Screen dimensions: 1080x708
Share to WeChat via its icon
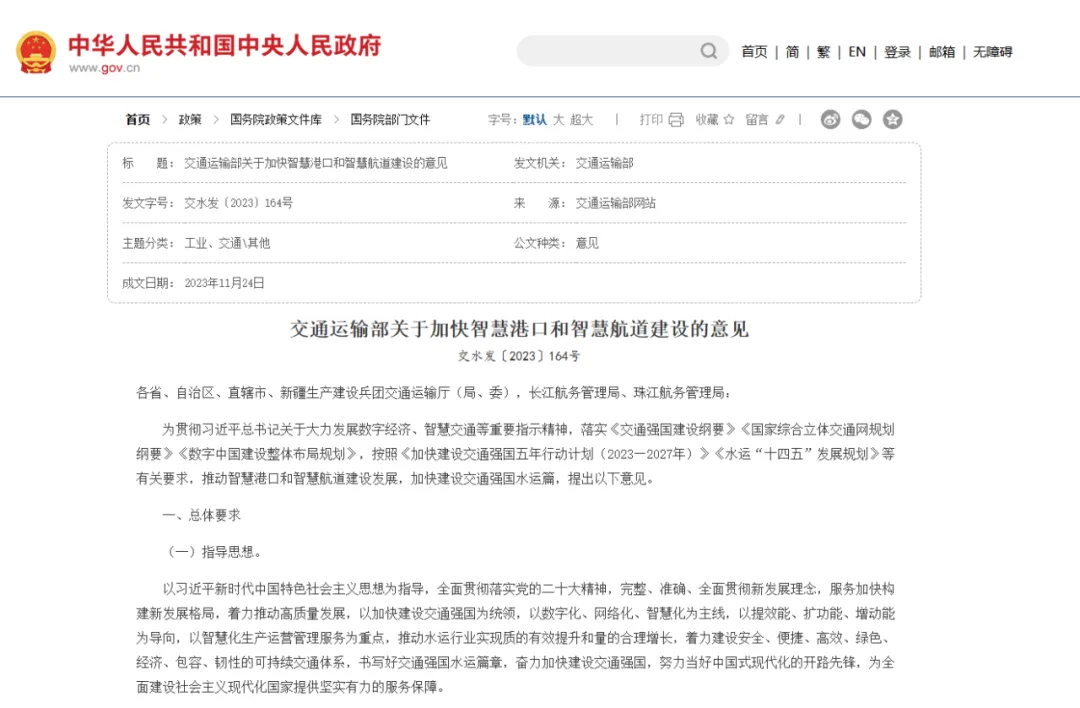pyautogui.click(x=861, y=120)
